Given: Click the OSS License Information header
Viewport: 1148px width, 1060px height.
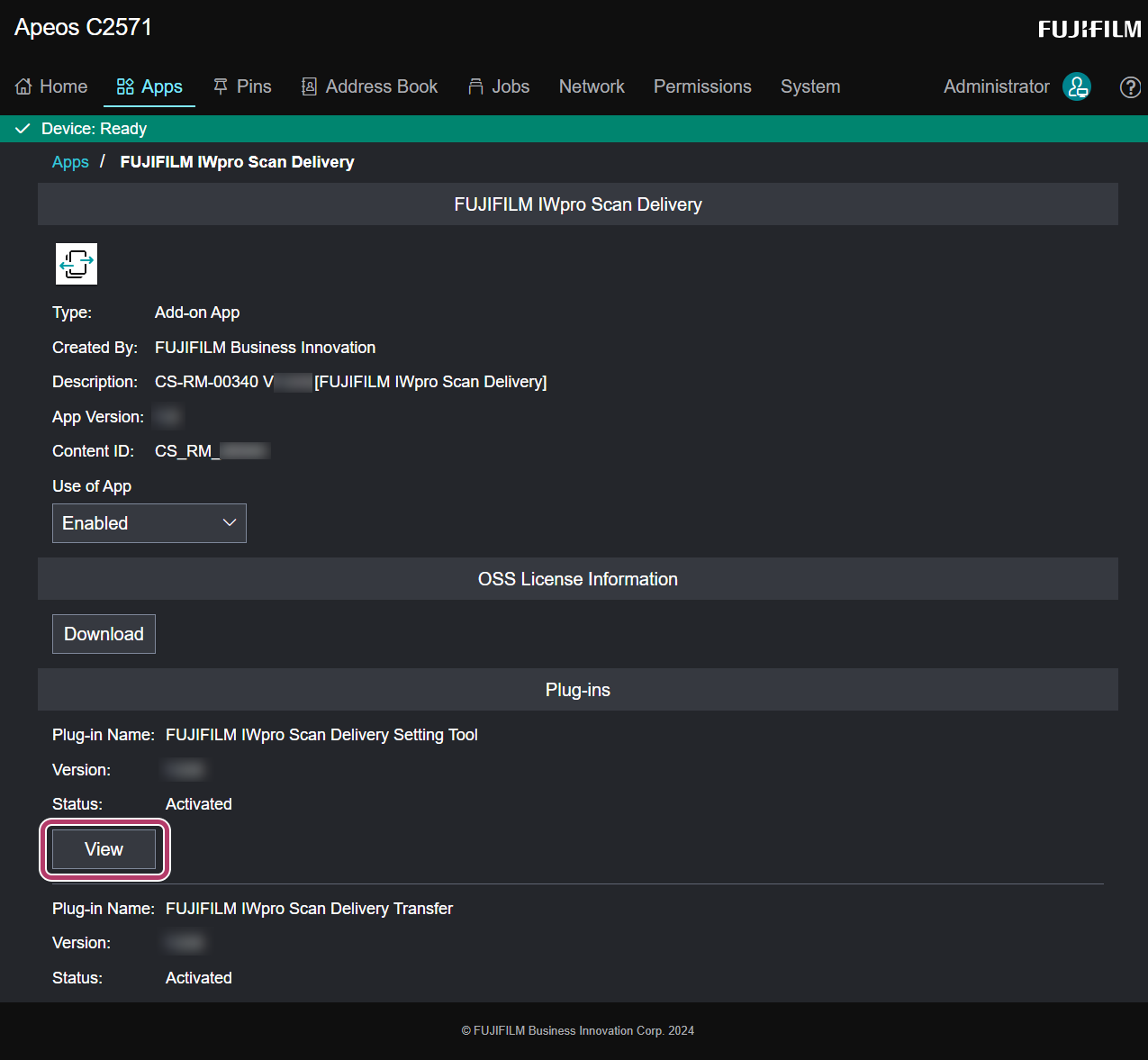Looking at the screenshot, I should click(x=578, y=579).
